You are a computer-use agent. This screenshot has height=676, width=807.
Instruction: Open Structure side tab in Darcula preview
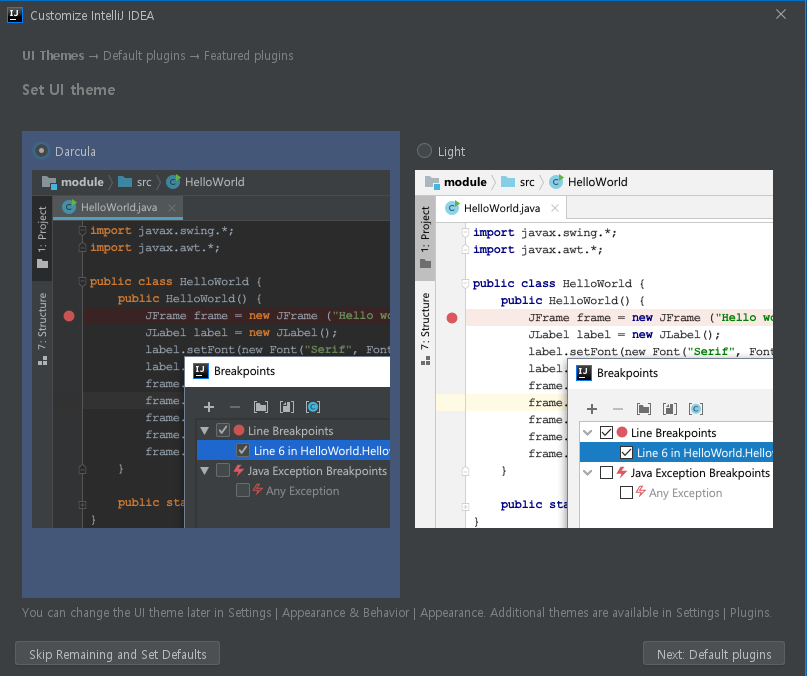point(42,328)
